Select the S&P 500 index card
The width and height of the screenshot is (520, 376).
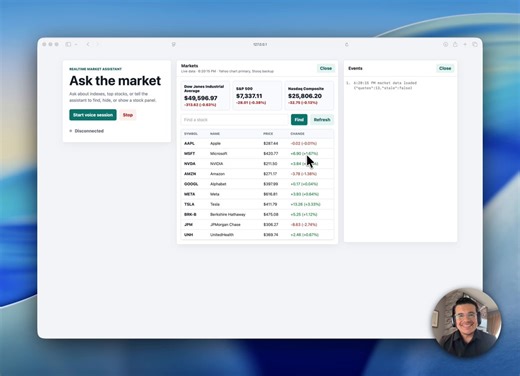(257, 95)
